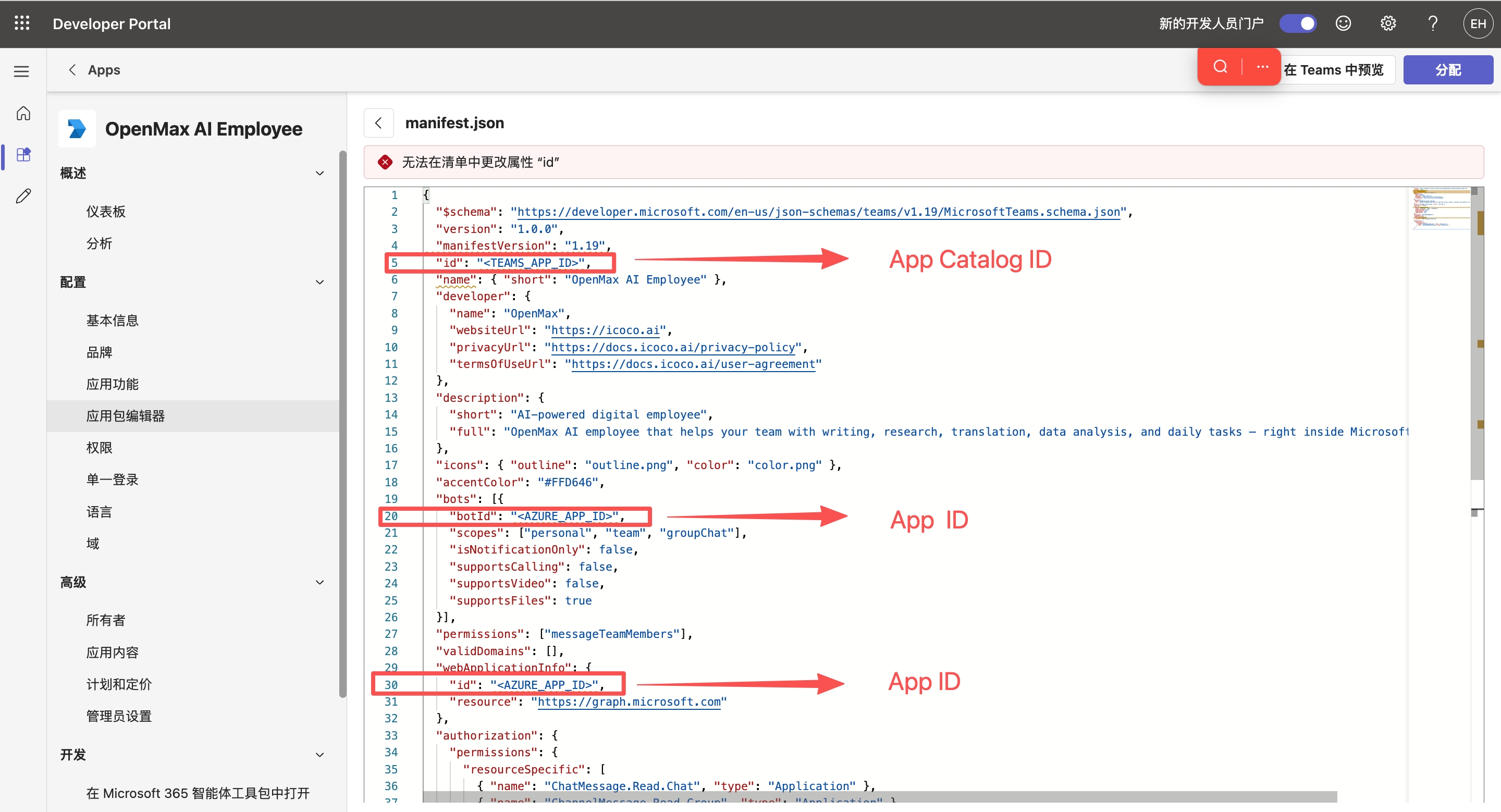This screenshot has width=1501, height=812.
Task: Click the manifest.json file title
Action: click(454, 123)
